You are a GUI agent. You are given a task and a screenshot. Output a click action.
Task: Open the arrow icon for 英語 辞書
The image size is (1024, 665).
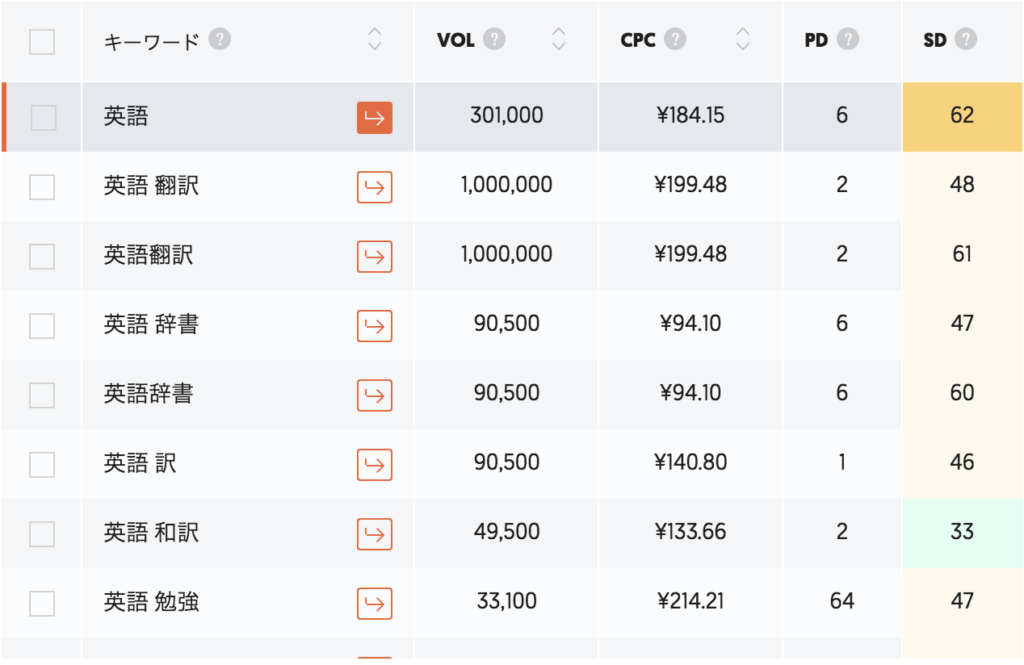374,326
